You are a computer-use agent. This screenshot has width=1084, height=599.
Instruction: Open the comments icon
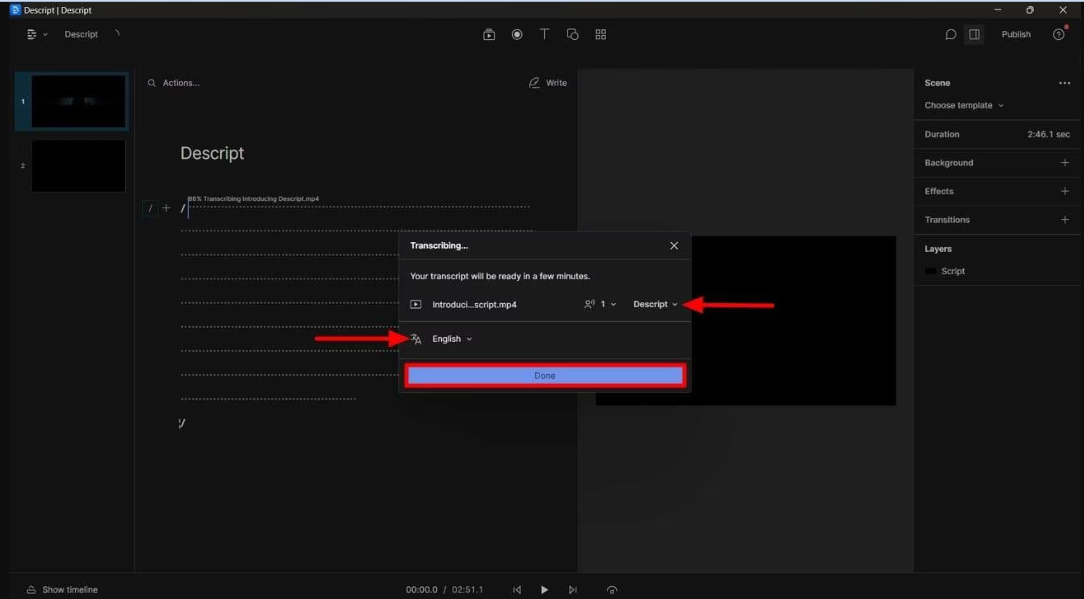point(951,35)
